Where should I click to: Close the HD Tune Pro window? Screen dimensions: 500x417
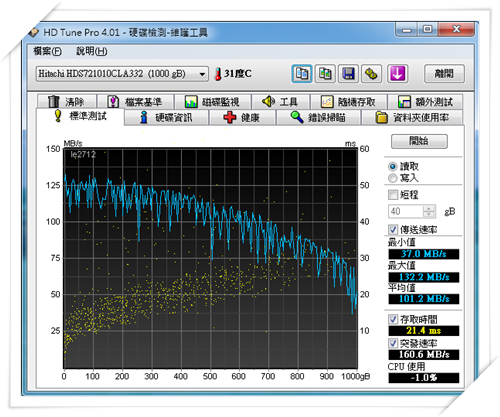[x=456, y=30]
